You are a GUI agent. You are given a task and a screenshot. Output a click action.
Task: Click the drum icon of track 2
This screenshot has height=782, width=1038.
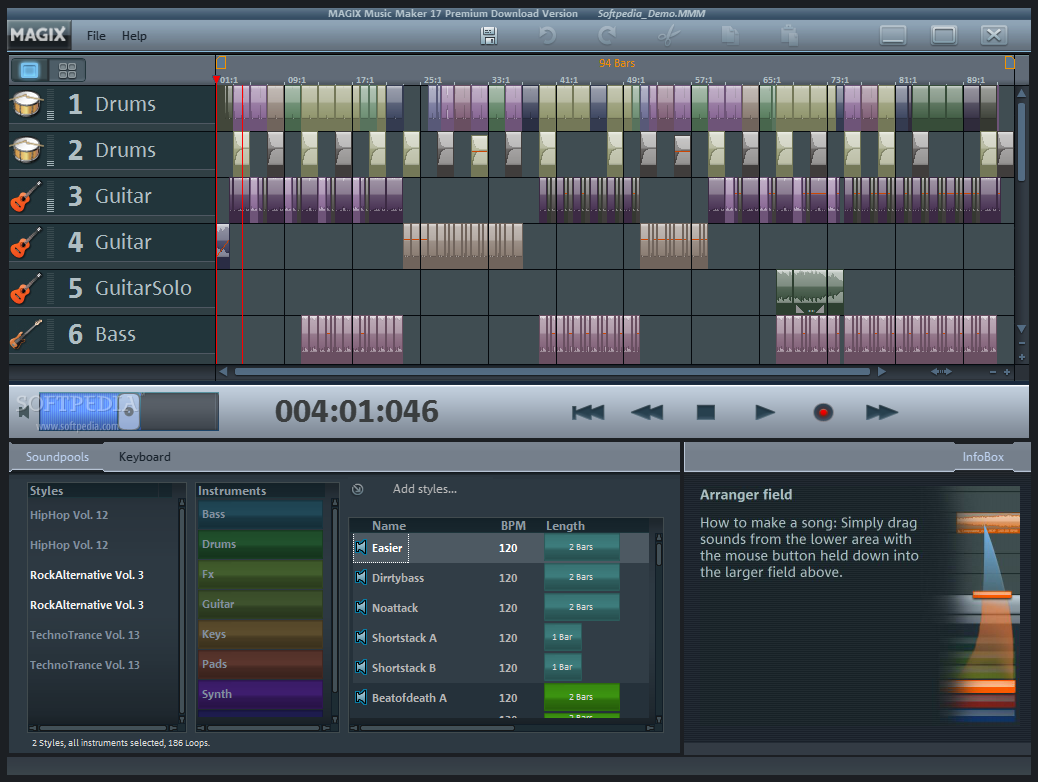[x=27, y=150]
